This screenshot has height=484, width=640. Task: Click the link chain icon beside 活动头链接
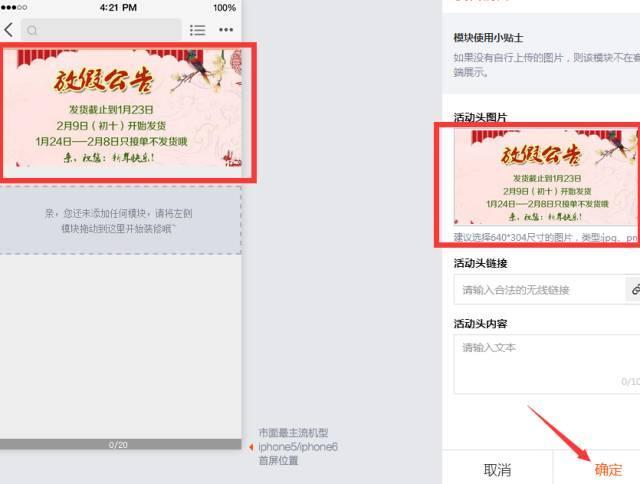pyautogui.click(x=633, y=289)
